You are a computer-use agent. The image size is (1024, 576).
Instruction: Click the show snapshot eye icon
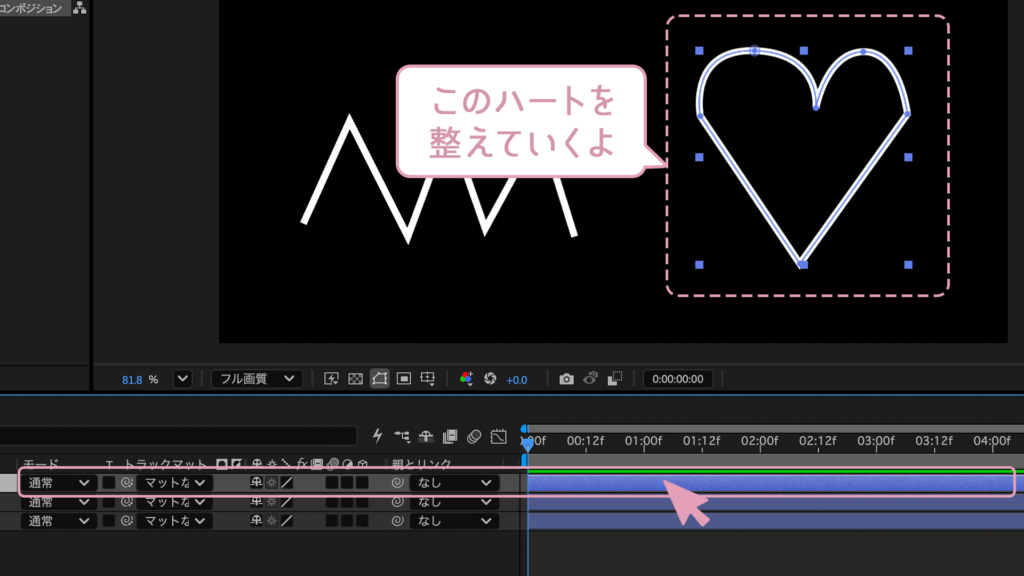pos(590,379)
